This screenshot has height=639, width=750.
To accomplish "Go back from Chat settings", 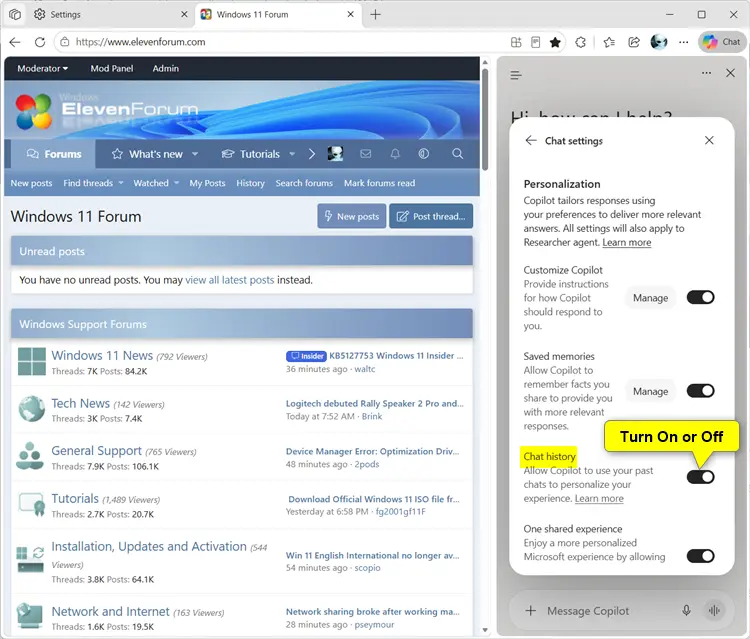I will (531, 140).
